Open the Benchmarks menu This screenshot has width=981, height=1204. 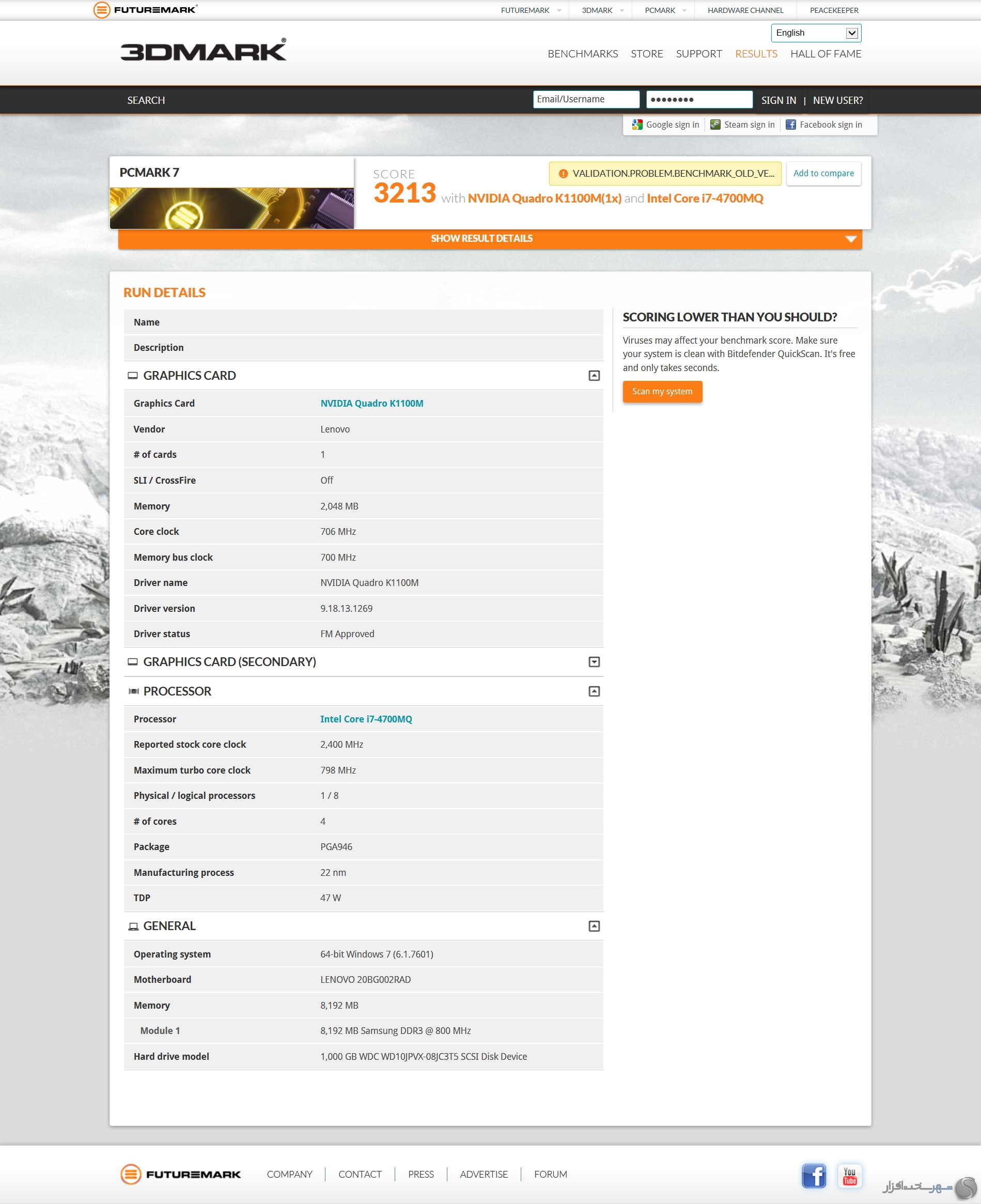pyautogui.click(x=583, y=54)
